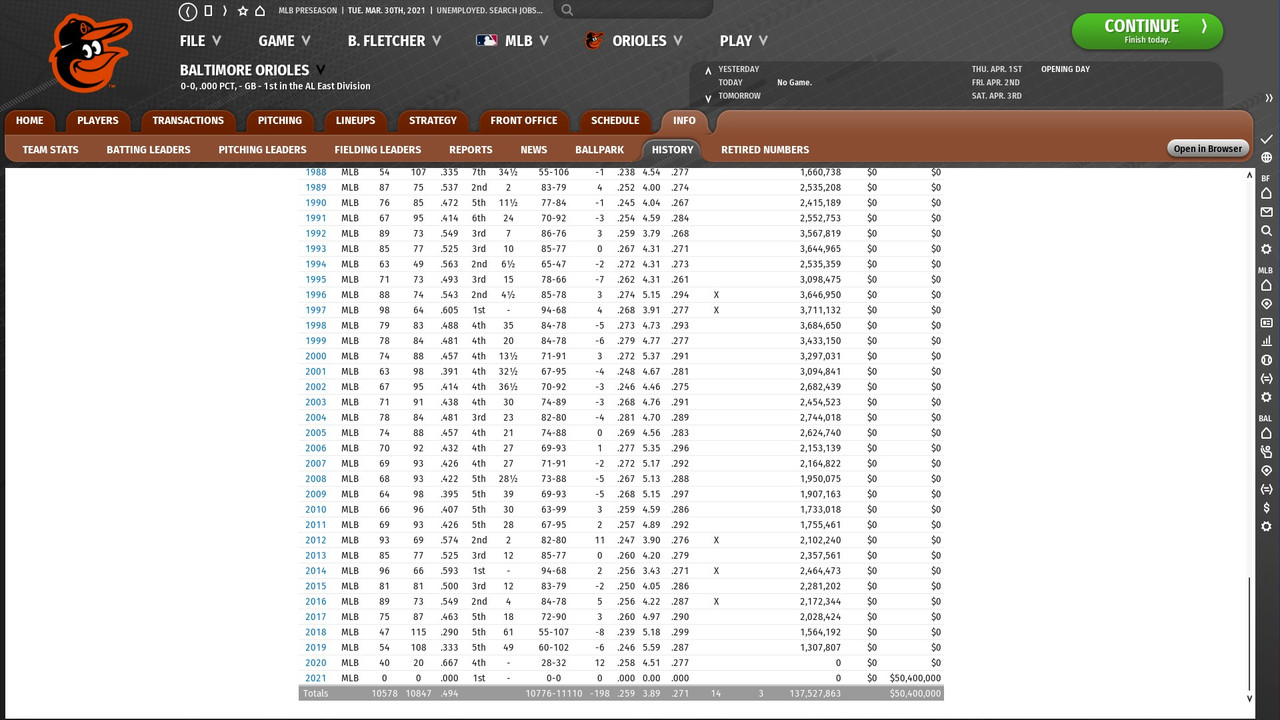Click BAL dollar sign finances icon

coord(1266,508)
